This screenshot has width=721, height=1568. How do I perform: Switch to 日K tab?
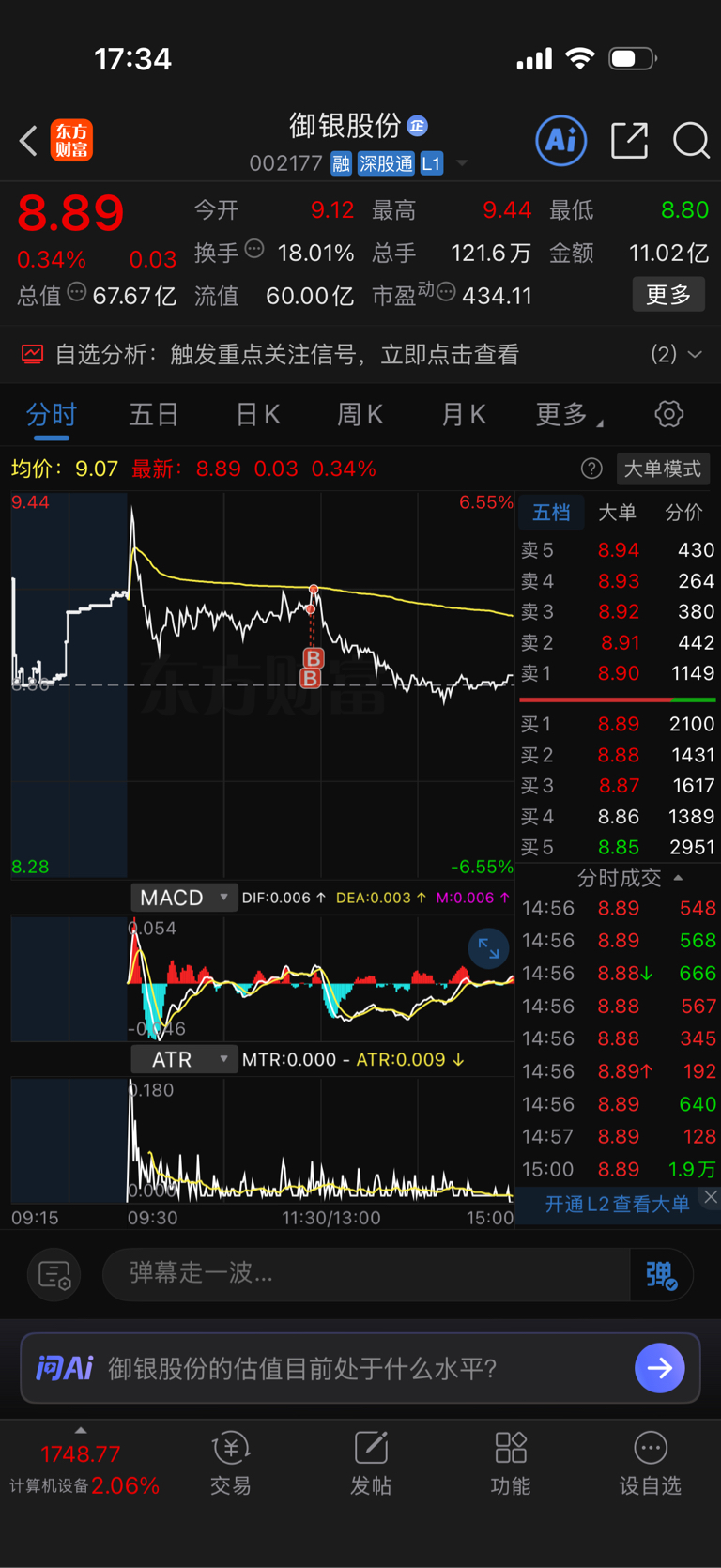point(257,414)
